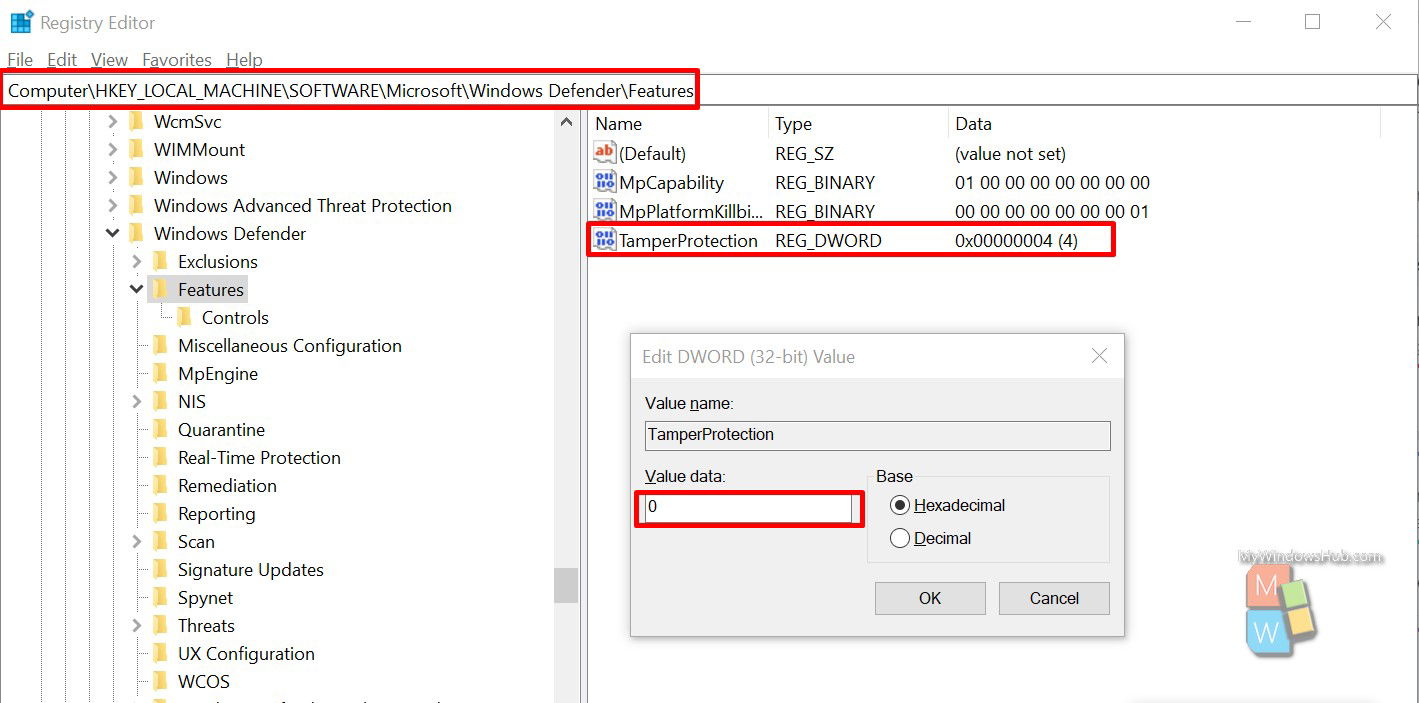Select the WIMMount folder icon
Viewport: 1419px width, 703px height.
[136, 150]
